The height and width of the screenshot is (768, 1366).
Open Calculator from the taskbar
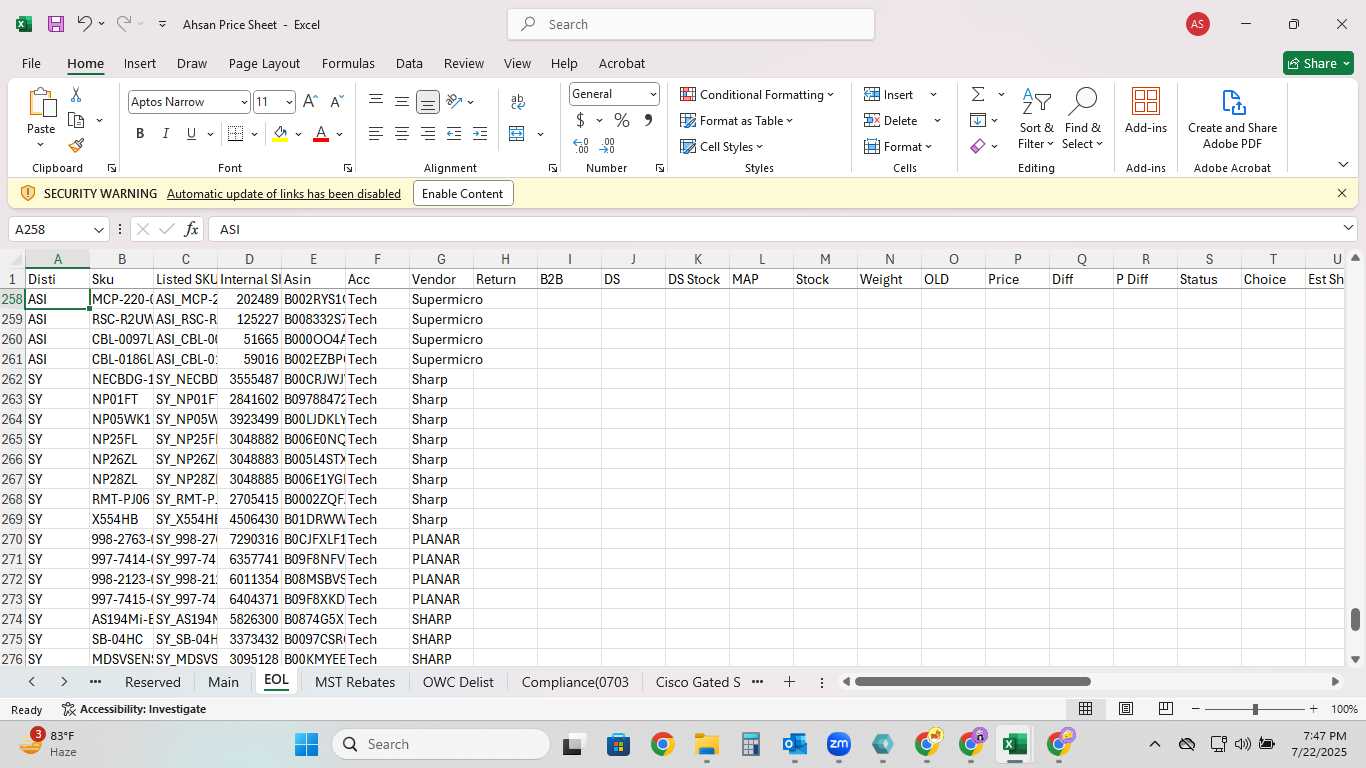(x=751, y=744)
